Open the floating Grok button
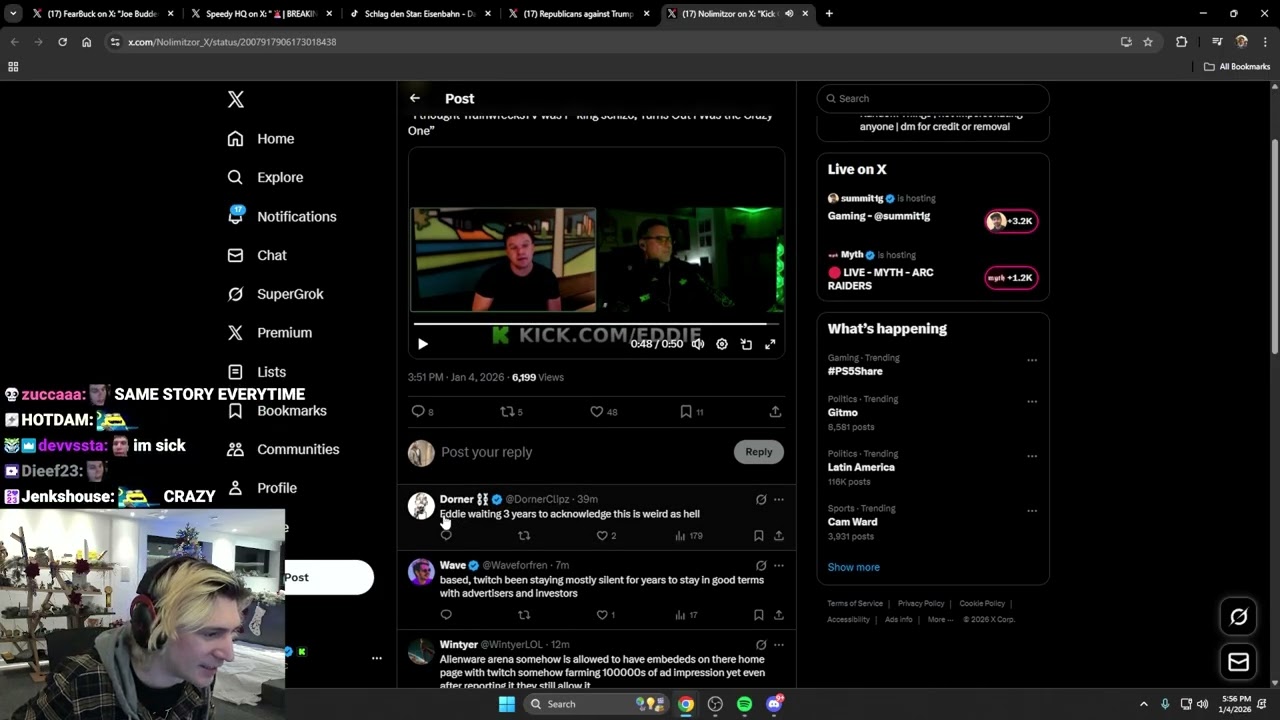This screenshot has height=720, width=1280. click(x=1238, y=617)
